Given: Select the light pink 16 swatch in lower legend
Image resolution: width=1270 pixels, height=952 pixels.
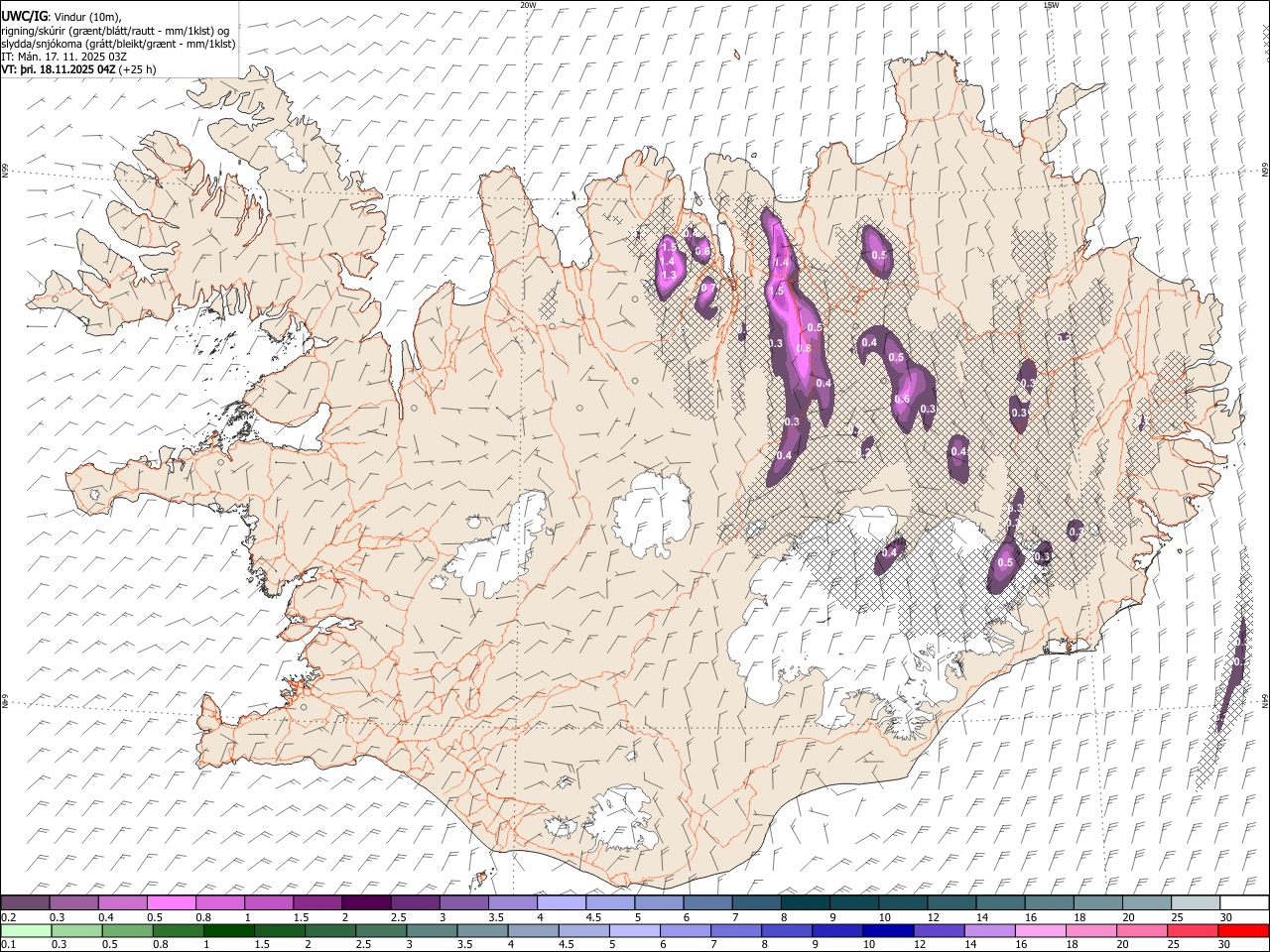Looking at the screenshot, I should (1040, 930).
